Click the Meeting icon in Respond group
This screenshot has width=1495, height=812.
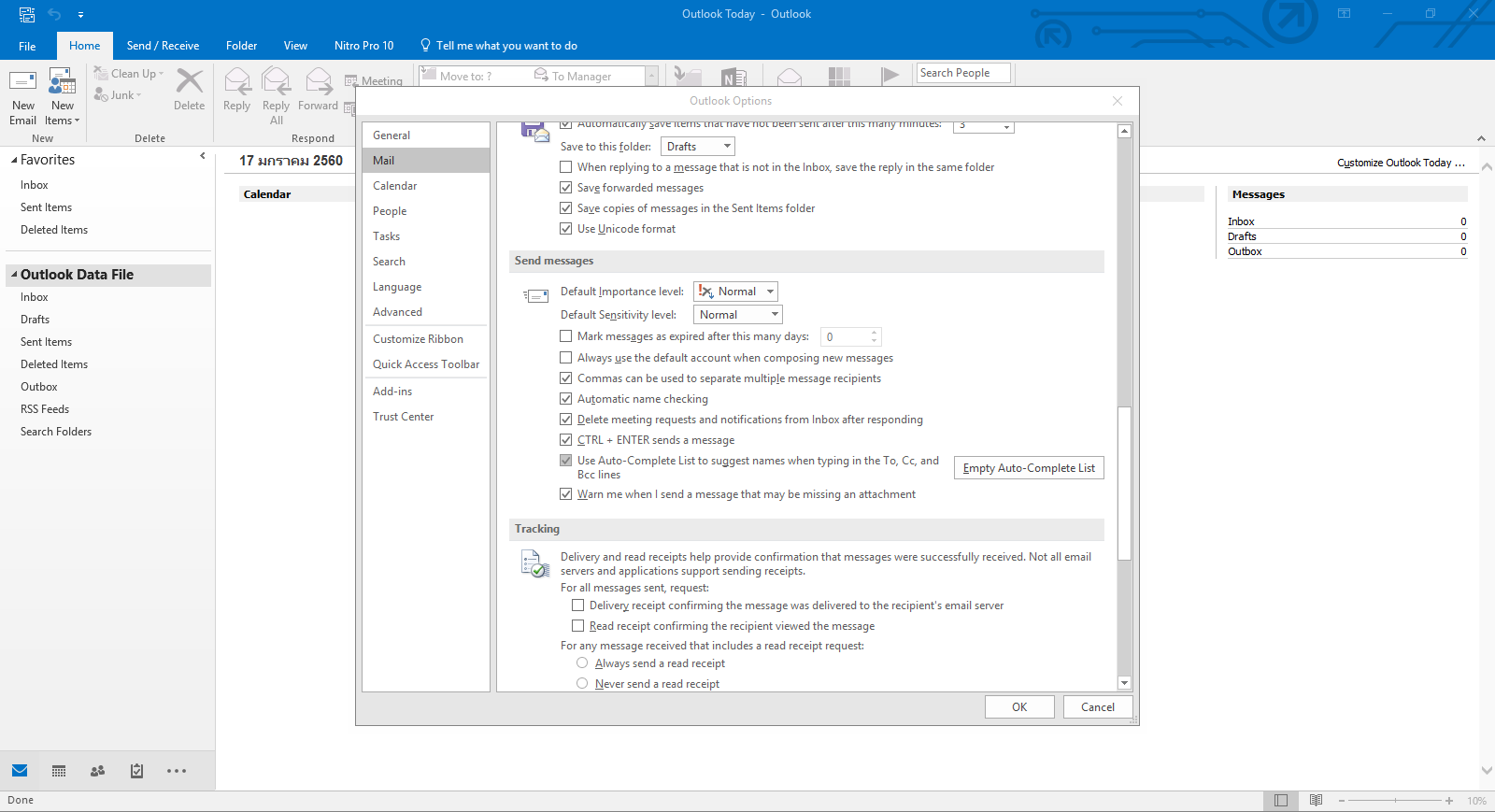click(x=351, y=81)
